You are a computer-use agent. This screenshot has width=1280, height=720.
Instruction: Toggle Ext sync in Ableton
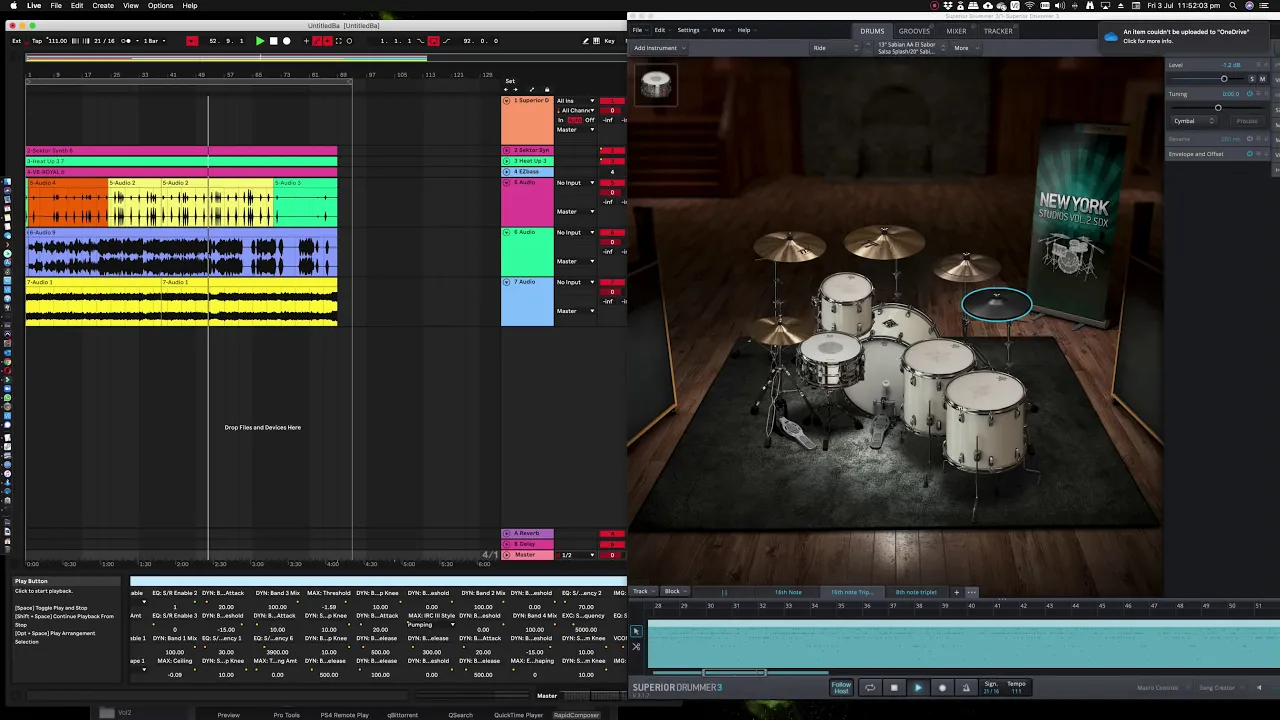[x=16, y=41]
